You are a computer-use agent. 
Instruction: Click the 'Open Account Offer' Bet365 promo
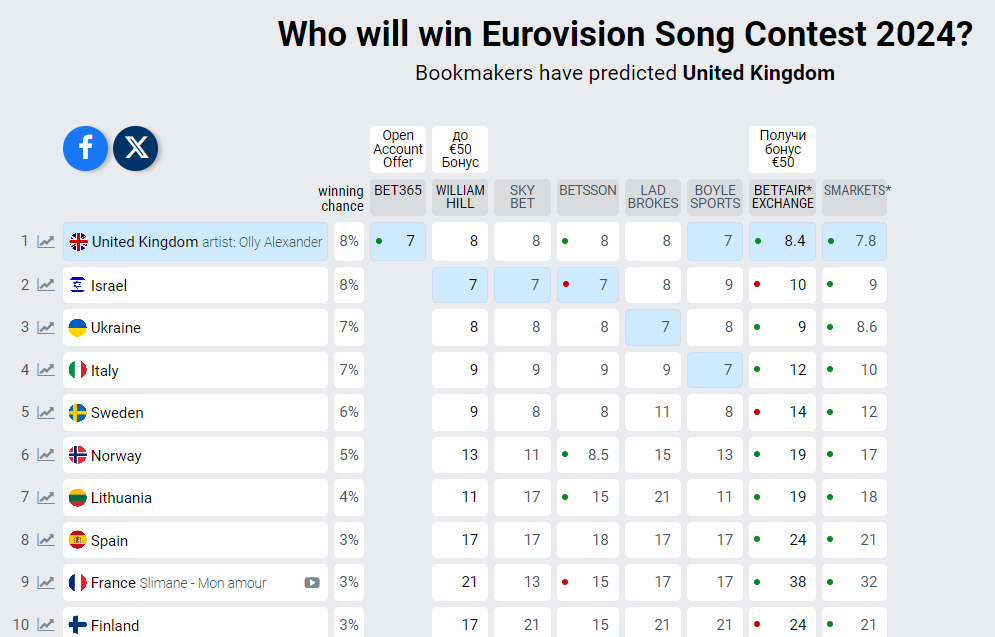point(398,149)
